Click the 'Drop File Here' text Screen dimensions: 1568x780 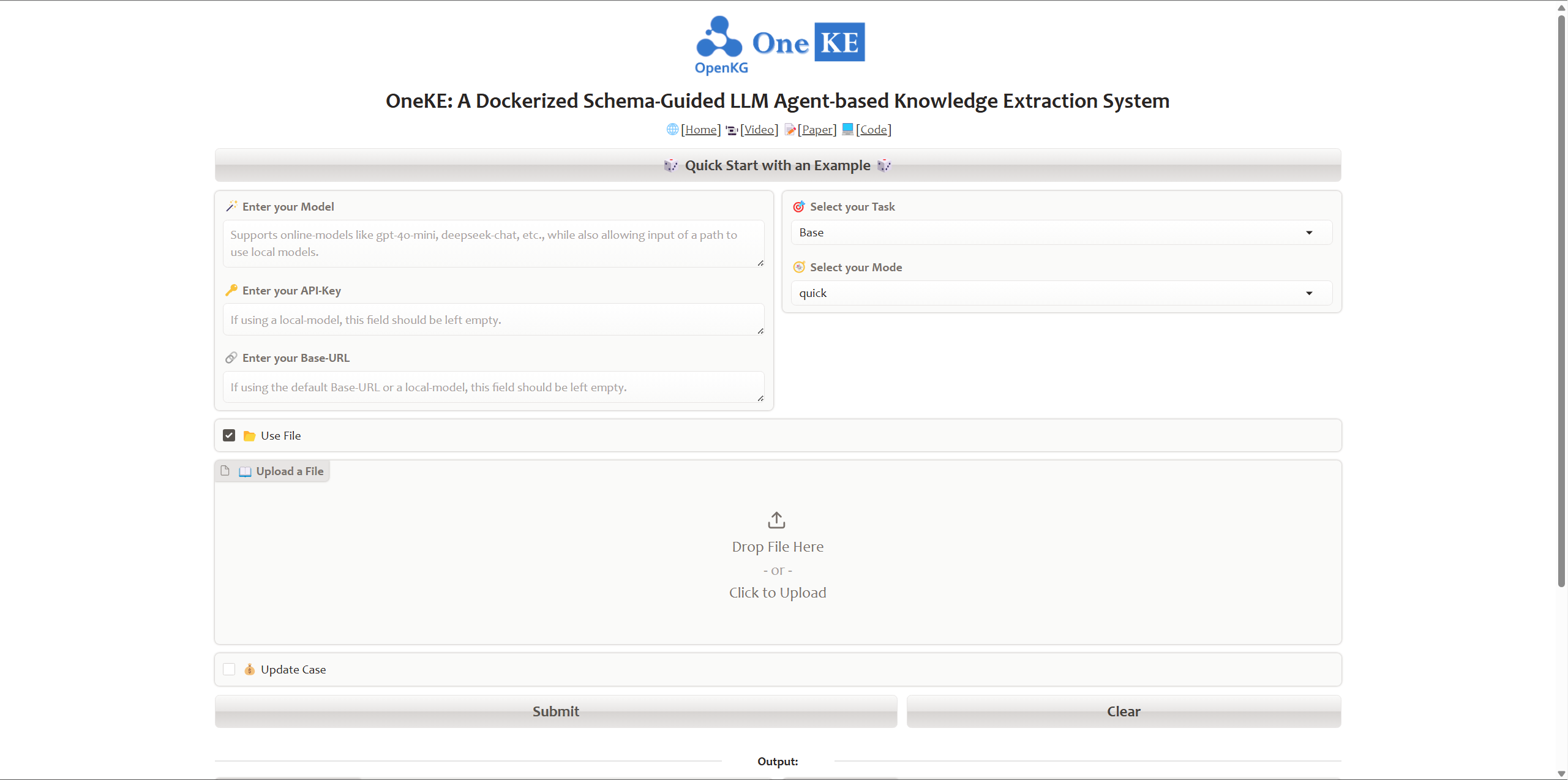(x=778, y=547)
